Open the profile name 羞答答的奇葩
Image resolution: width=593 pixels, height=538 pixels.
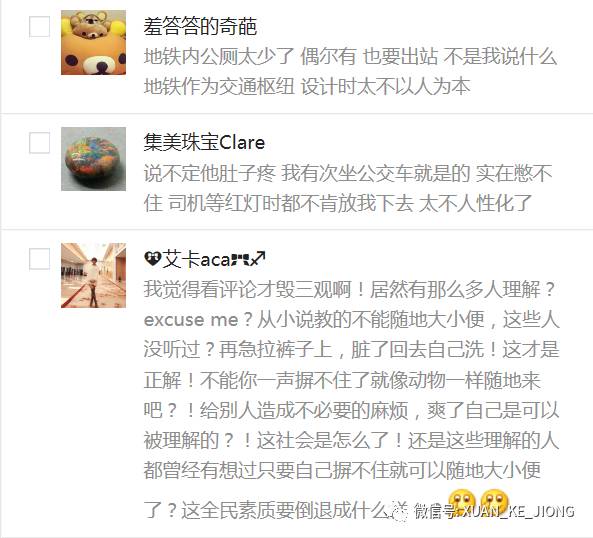pyautogui.click(x=200, y=26)
